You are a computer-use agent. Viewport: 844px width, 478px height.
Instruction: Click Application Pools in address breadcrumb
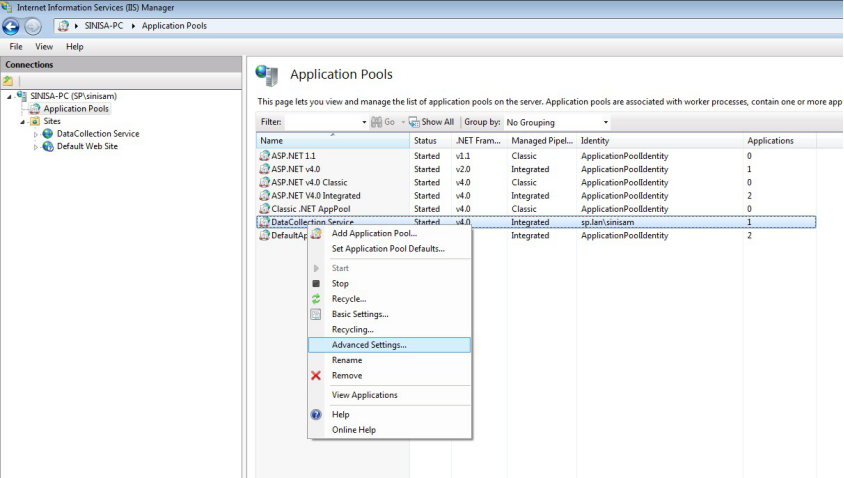pyautogui.click(x=174, y=26)
